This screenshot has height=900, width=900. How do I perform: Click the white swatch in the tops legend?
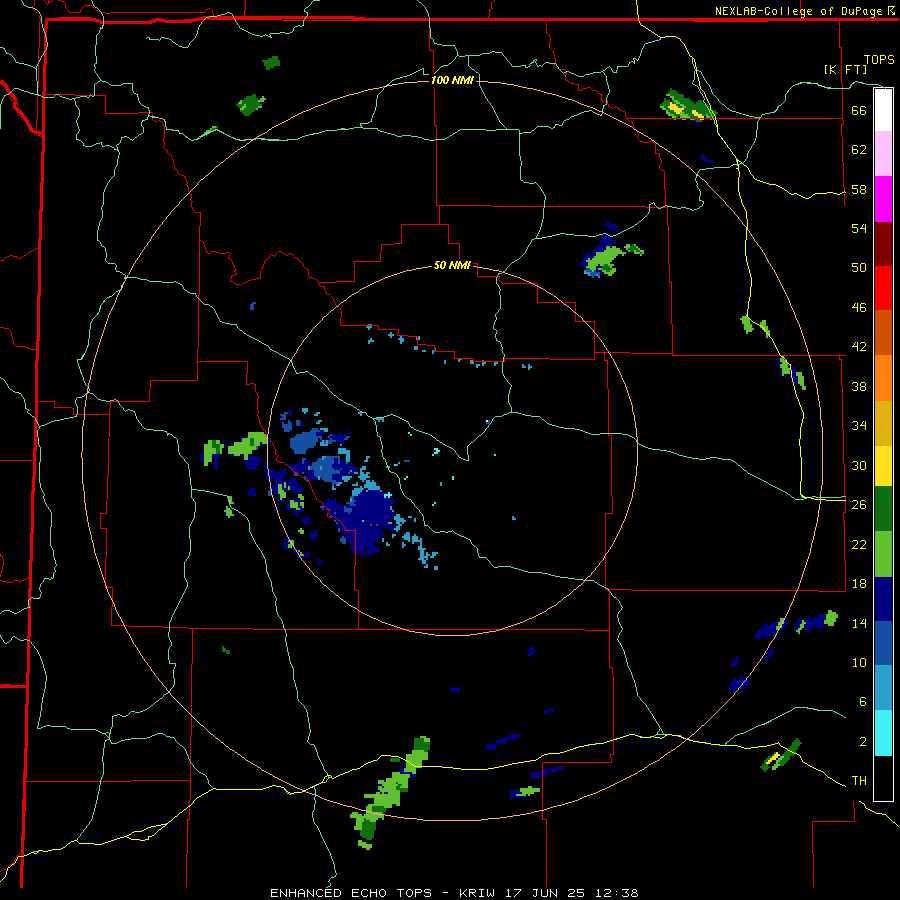click(883, 110)
